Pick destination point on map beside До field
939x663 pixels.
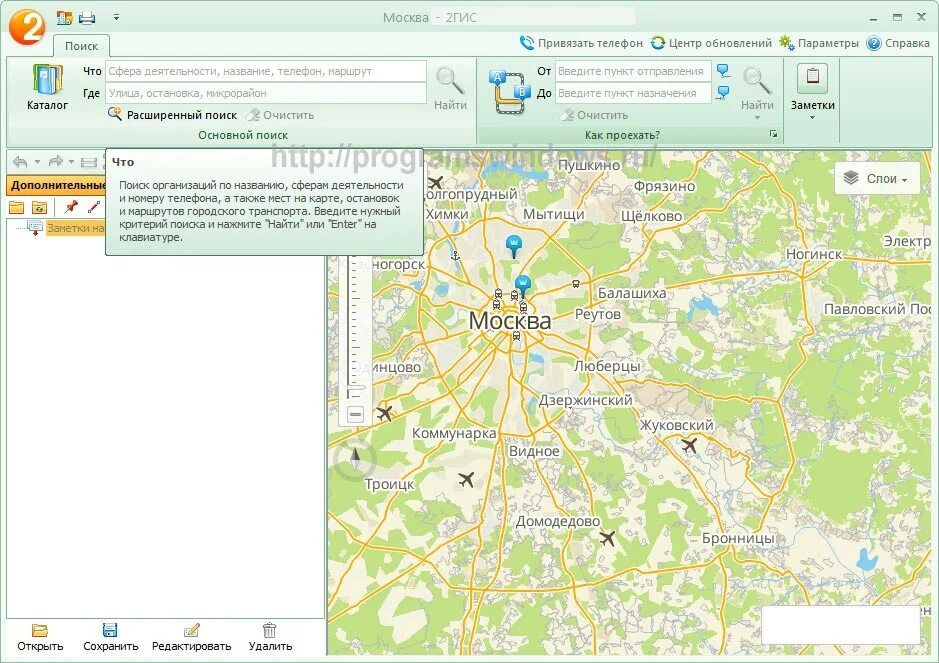pyautogui.click(x=723, y=93)
